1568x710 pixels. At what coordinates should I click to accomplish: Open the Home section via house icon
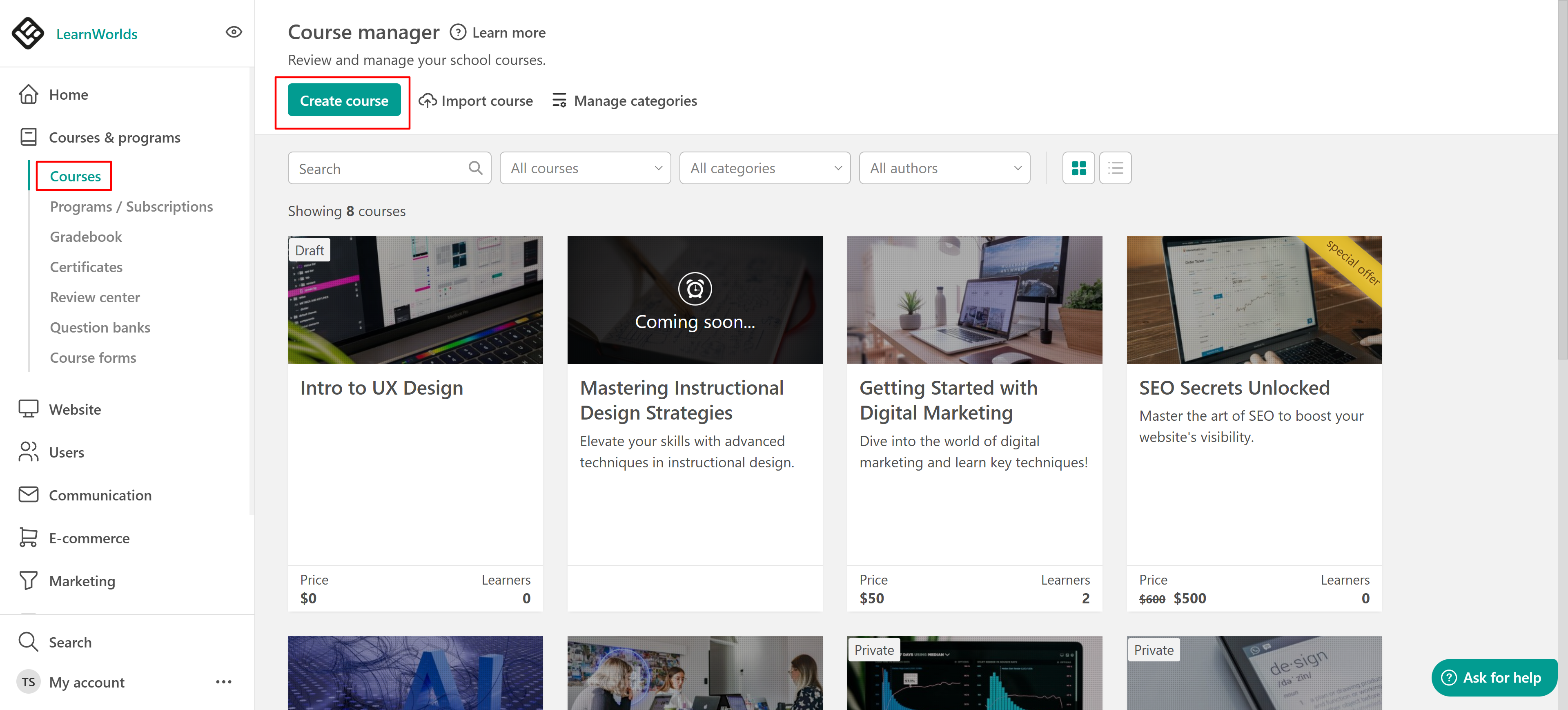28,94
